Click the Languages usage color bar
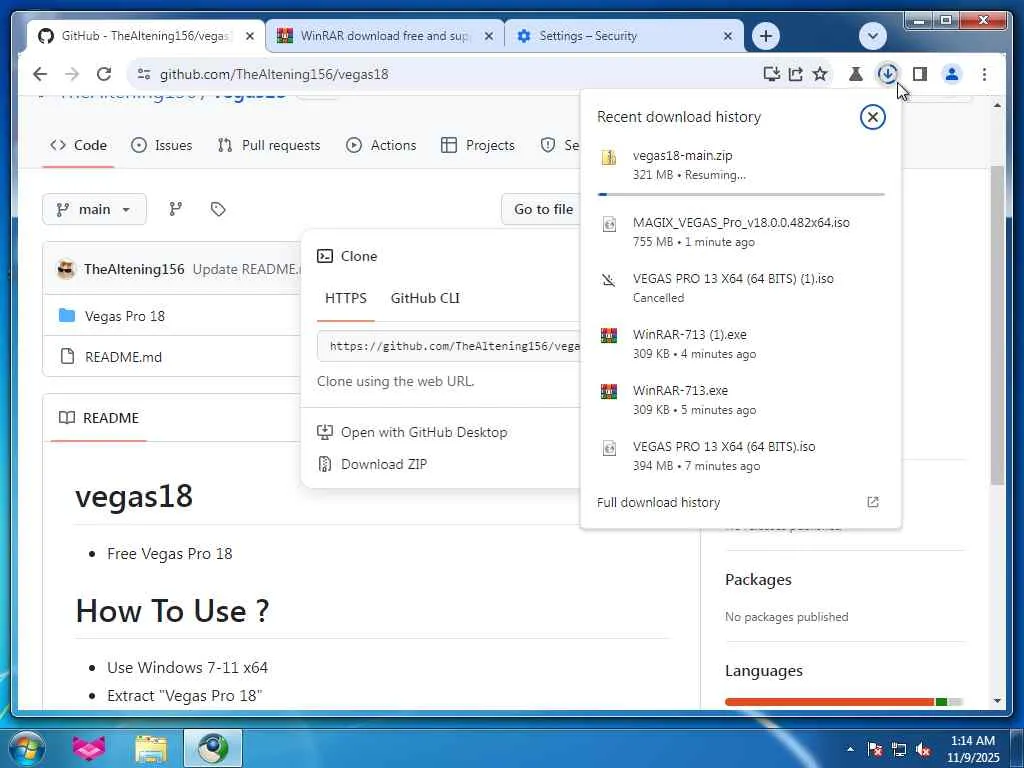The height and width of the screenshot is (768, 1024). click(844, 702)
